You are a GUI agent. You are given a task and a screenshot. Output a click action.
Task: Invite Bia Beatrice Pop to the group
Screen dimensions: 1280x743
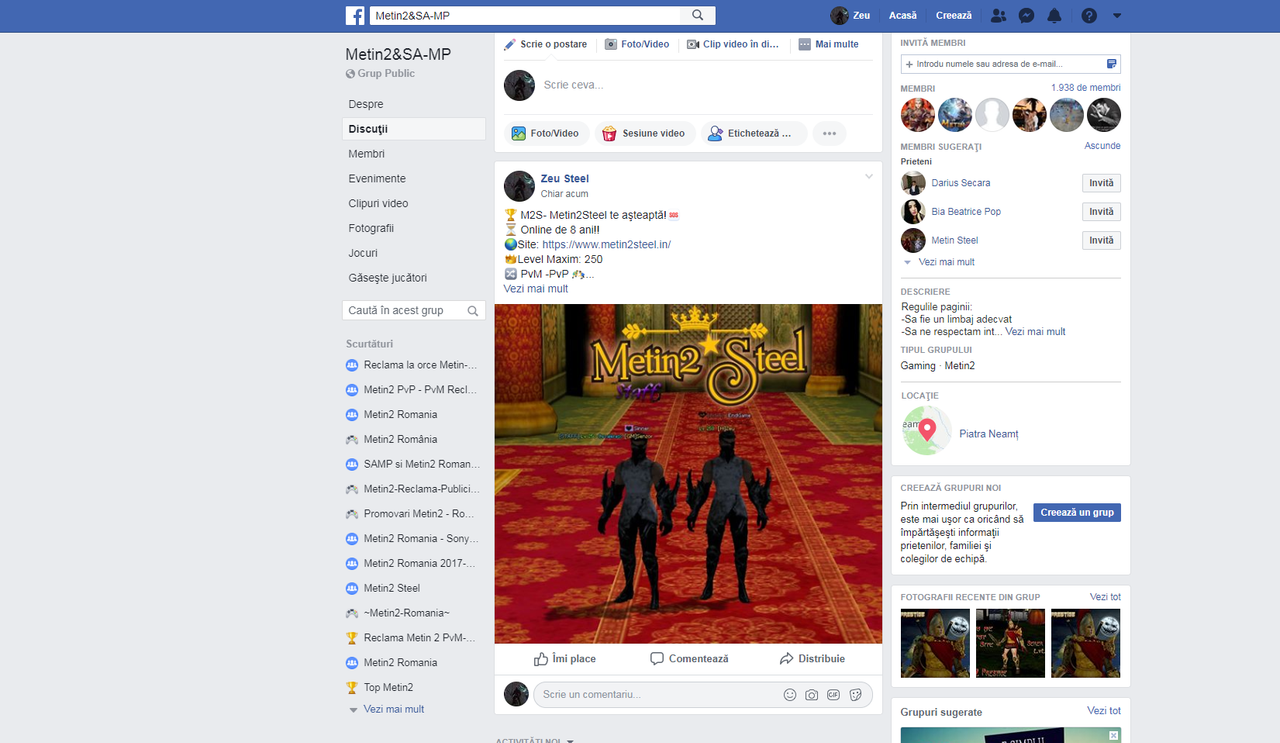click(x=1101, y=212)
